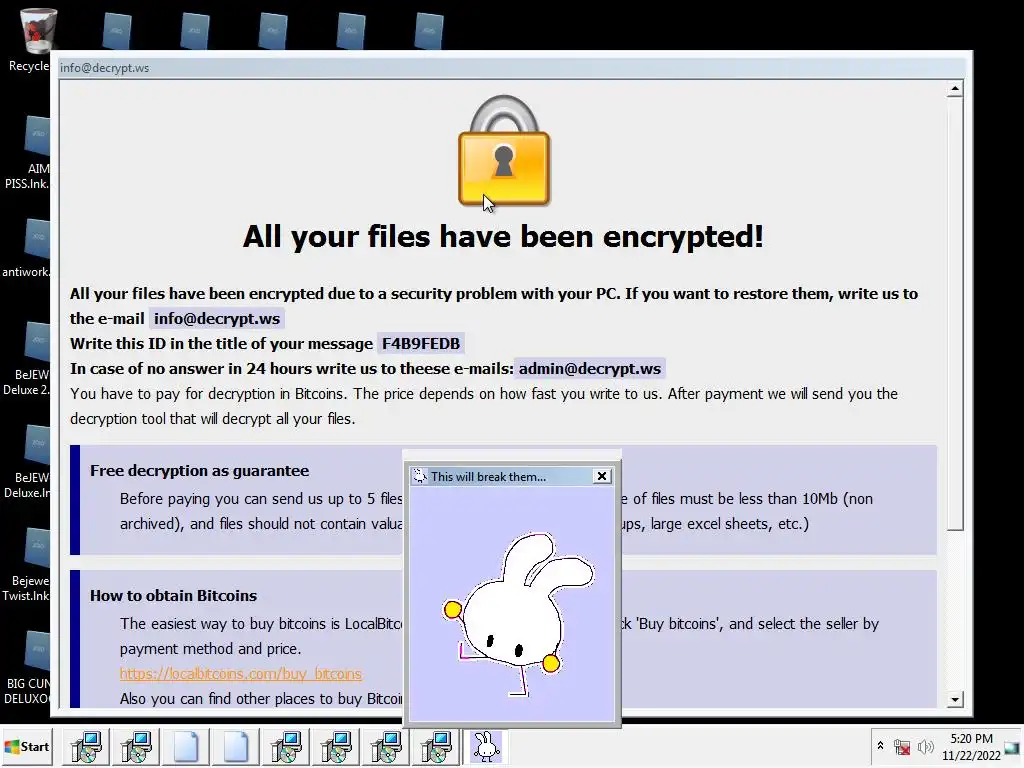Open the Recycle Bin desktop icon
The width and height of the screenshot is (1024, 768).
pos(29,38)
